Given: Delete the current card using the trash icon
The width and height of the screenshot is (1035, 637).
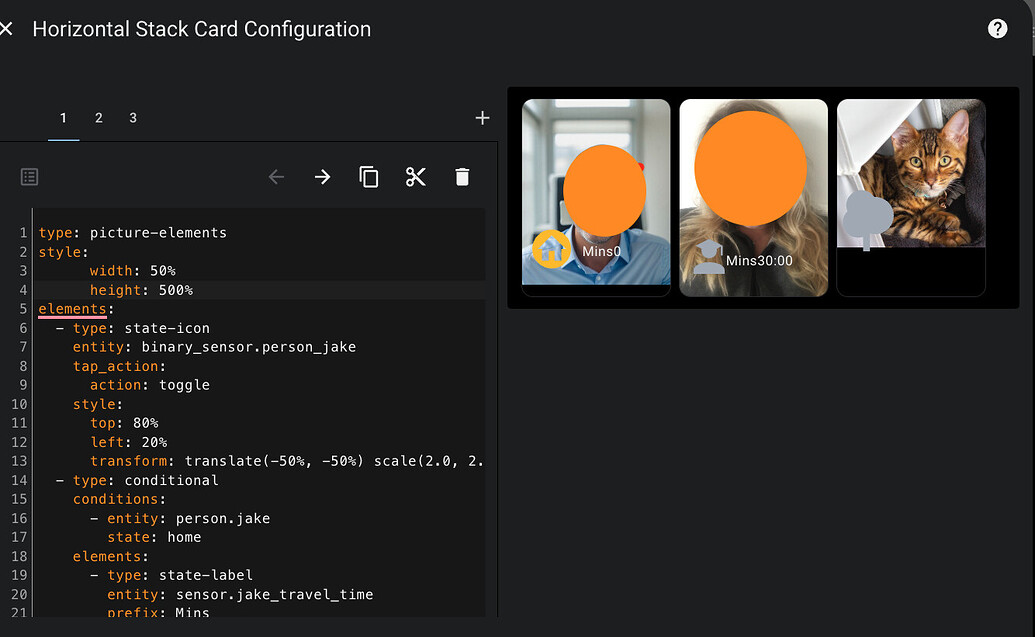Looking at the screenshot, I should 462,176.
